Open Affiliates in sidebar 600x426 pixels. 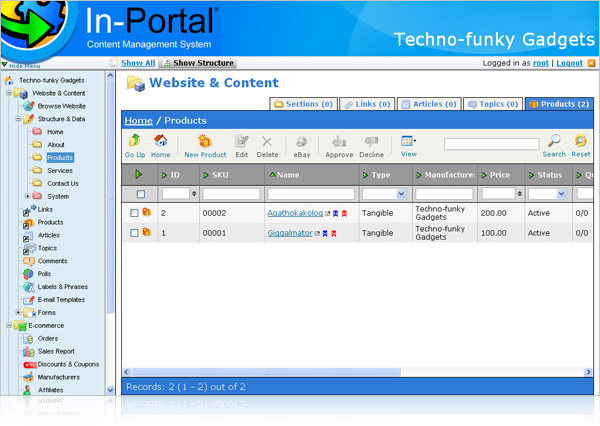(x=51, y=390)
